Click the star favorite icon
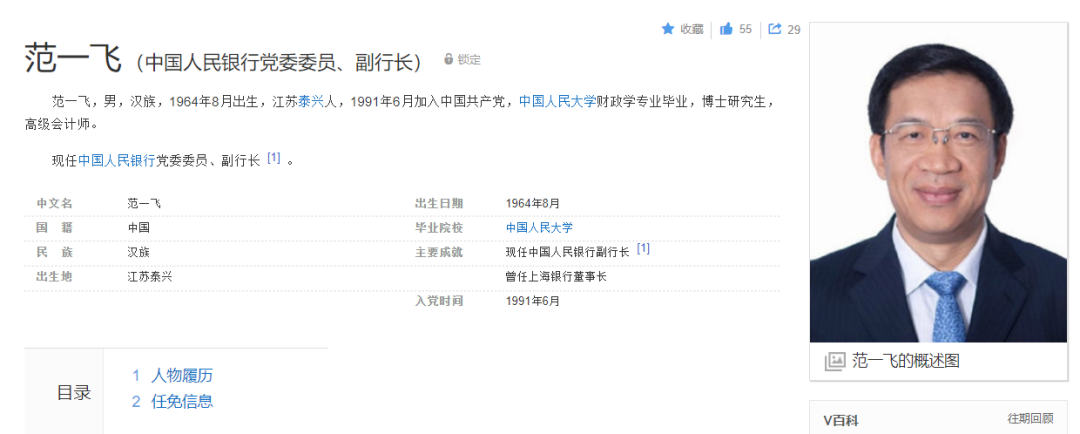 [x=667, y=29]
